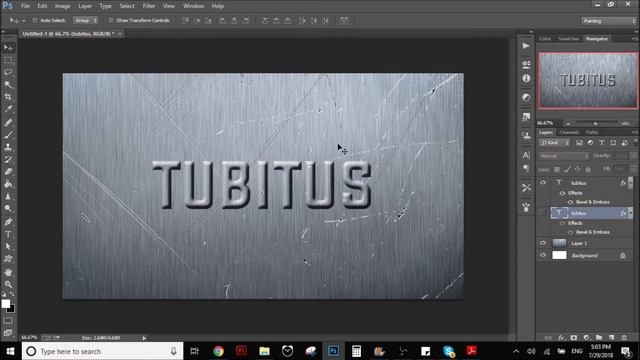Hide Layer 1 using its eye icon
The image size is (640, 360).
click(543, 243)
